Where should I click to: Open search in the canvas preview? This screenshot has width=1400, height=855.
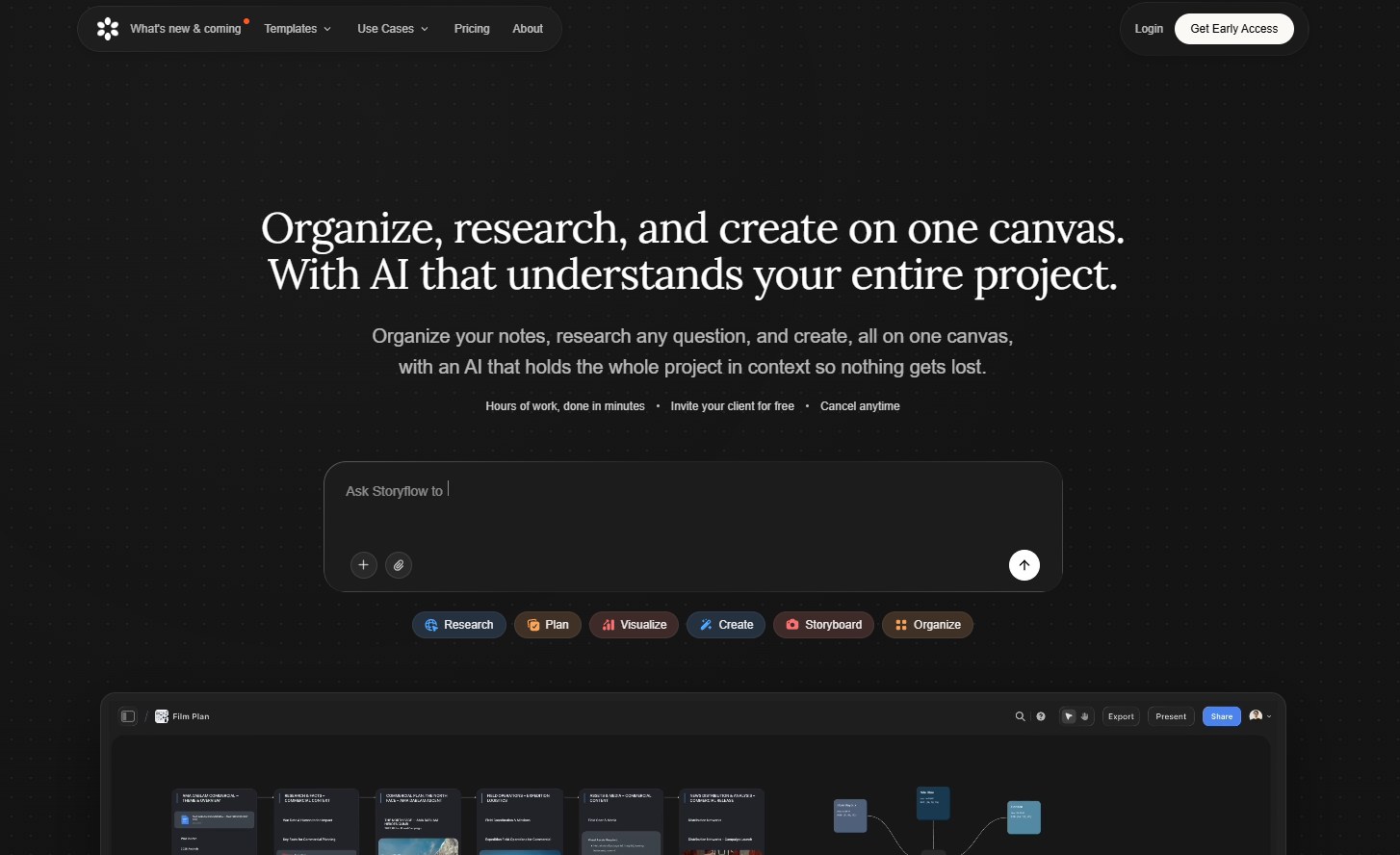(x=1020, y=716)
